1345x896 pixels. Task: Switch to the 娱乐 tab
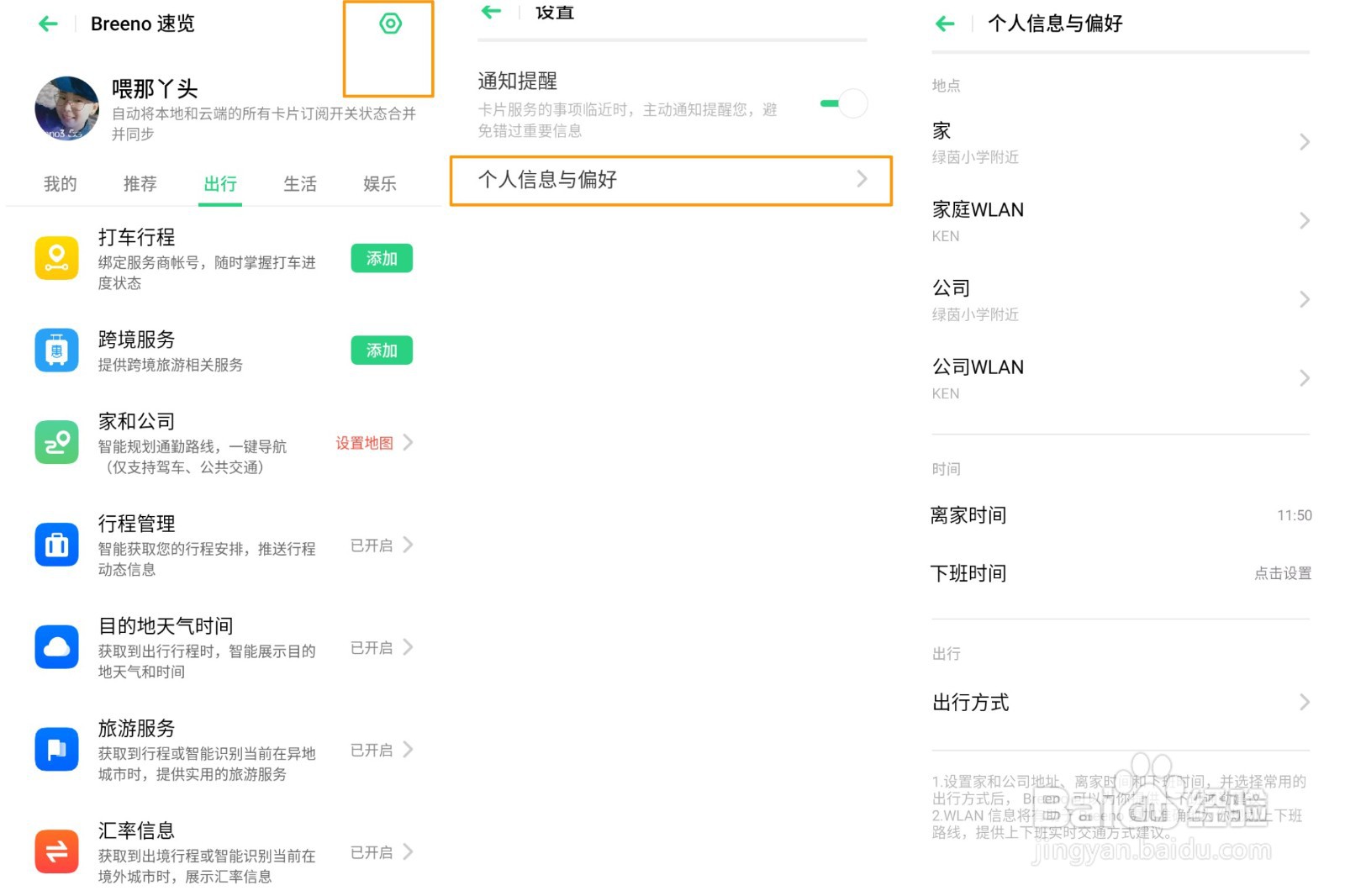378,184
